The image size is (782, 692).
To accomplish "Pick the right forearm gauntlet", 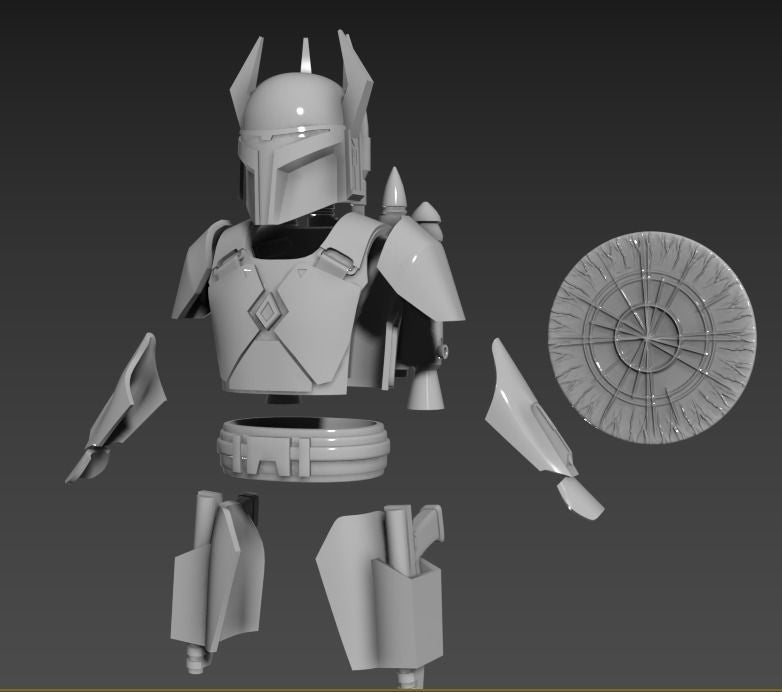I will 525,410.
